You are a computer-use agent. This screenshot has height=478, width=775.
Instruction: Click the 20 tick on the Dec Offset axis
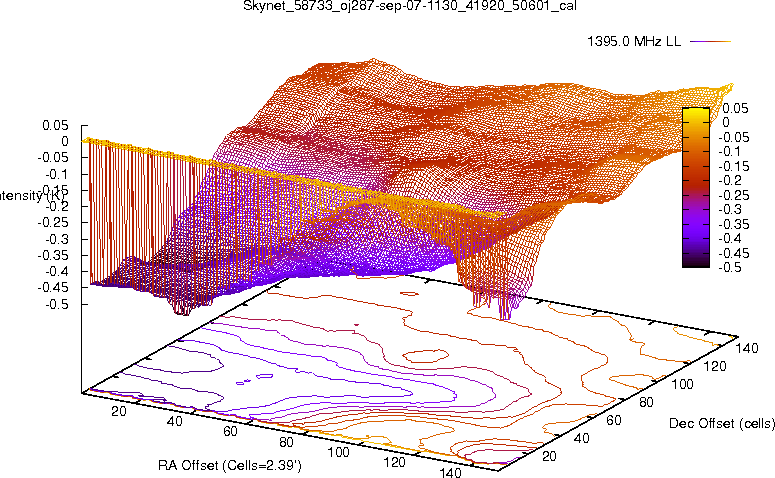[550, 456]
